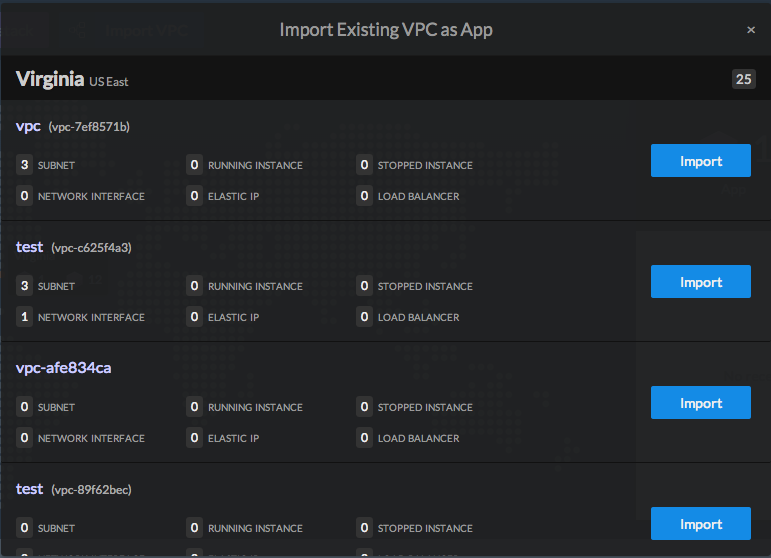Import the test vpc-89f62bec VPC
The image size is (771, 558).
[x=701, y=524]
